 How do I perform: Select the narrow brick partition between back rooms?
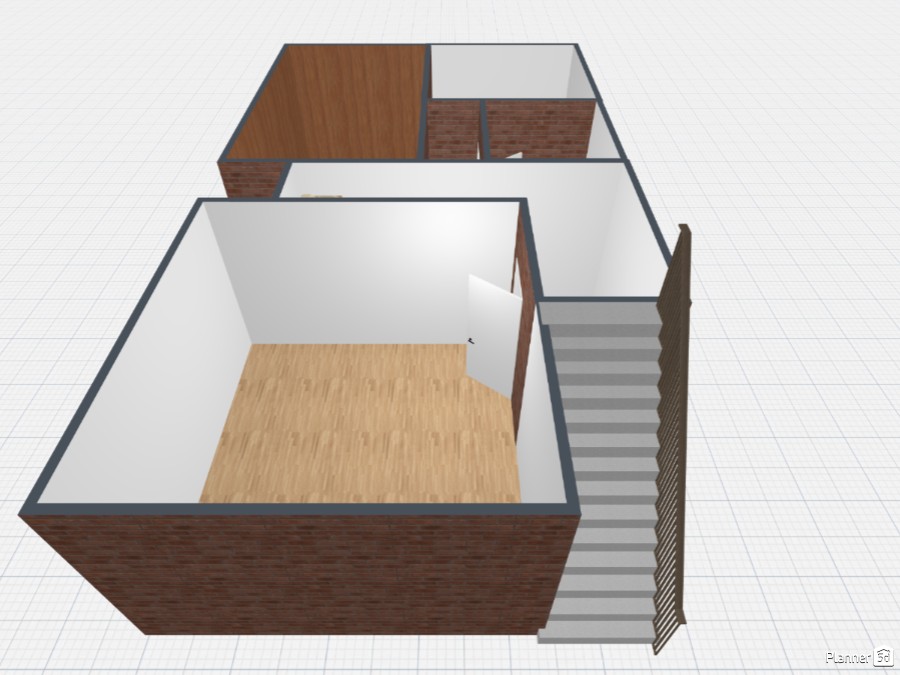[x=452, y=130]
